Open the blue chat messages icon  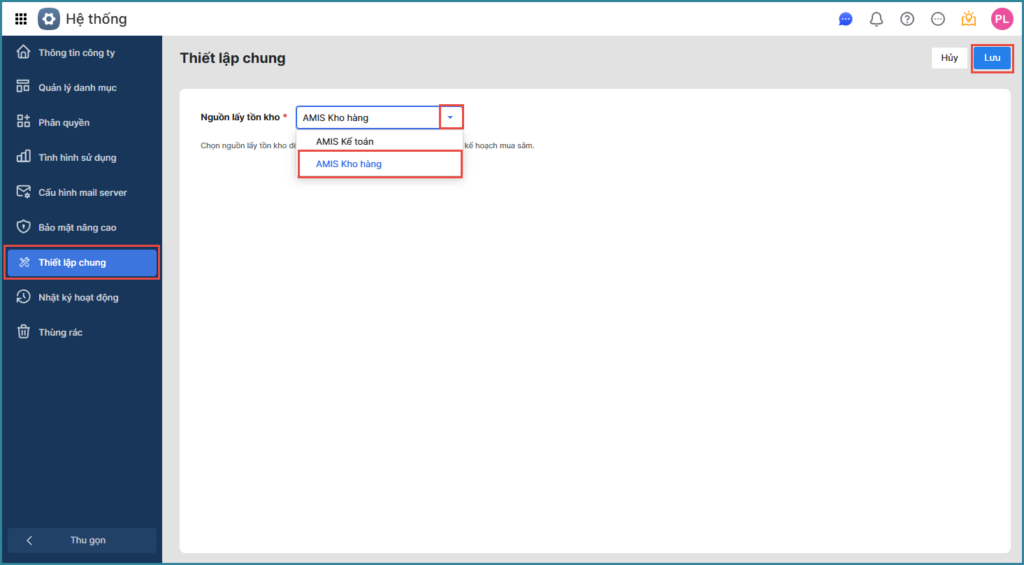[846, 19]
